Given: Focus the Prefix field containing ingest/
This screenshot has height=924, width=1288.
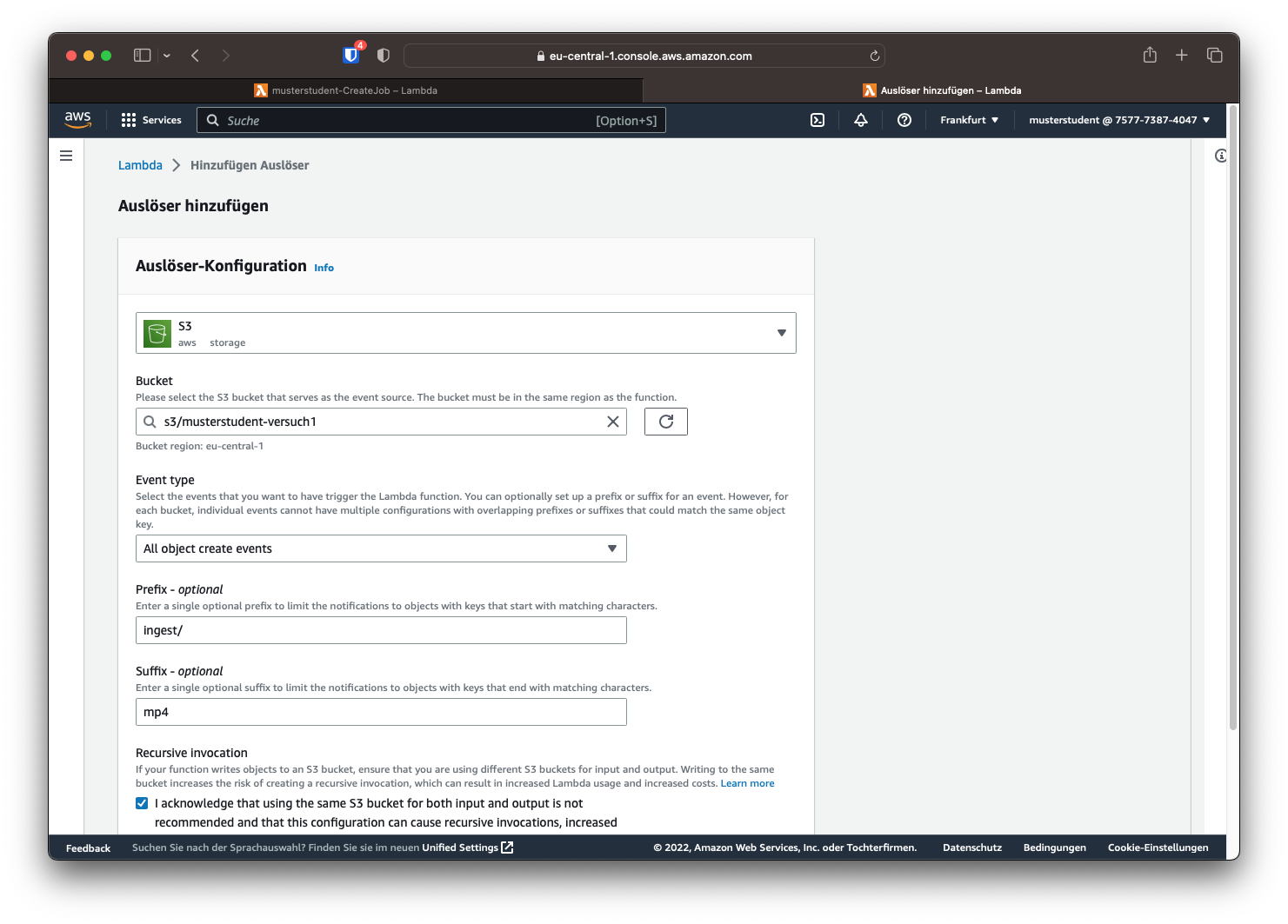Looking at the screenshot, I should pos(381,630).
